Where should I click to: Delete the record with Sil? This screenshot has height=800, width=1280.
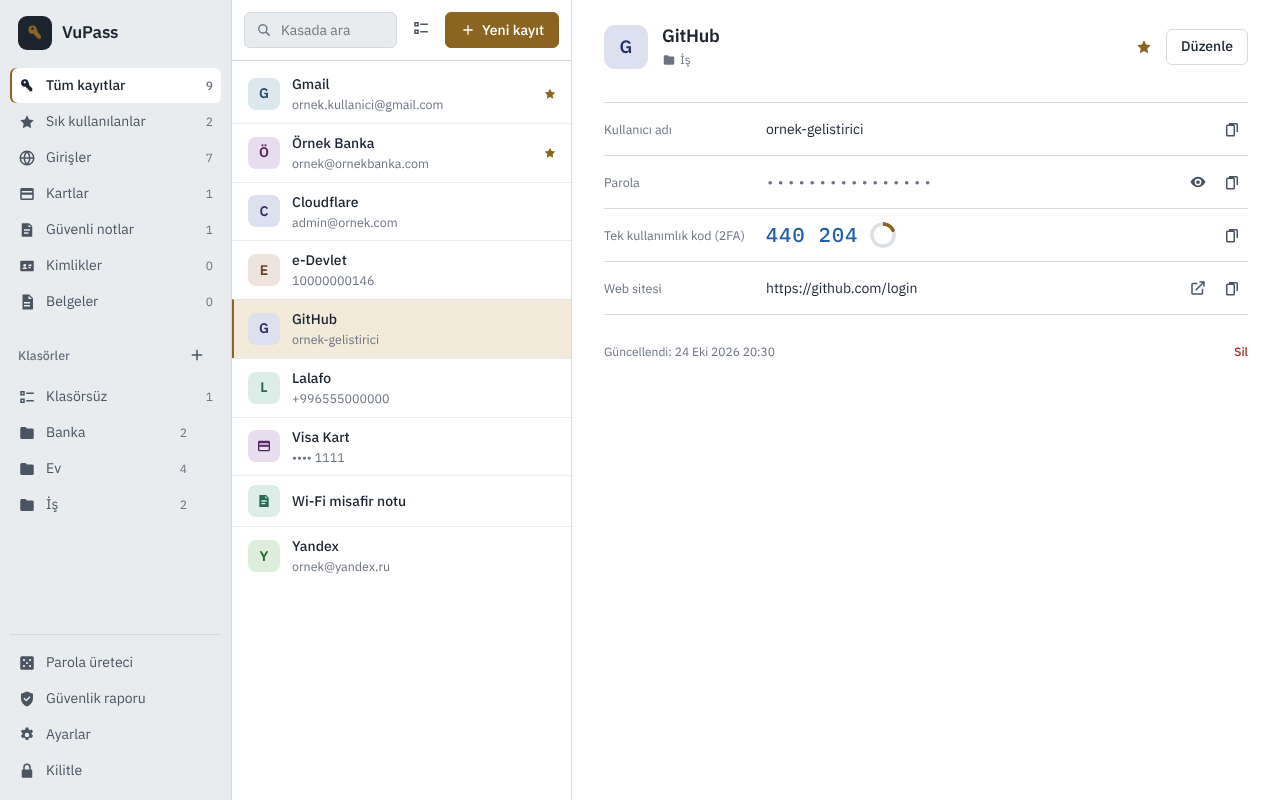click(x=1240, y=352)
